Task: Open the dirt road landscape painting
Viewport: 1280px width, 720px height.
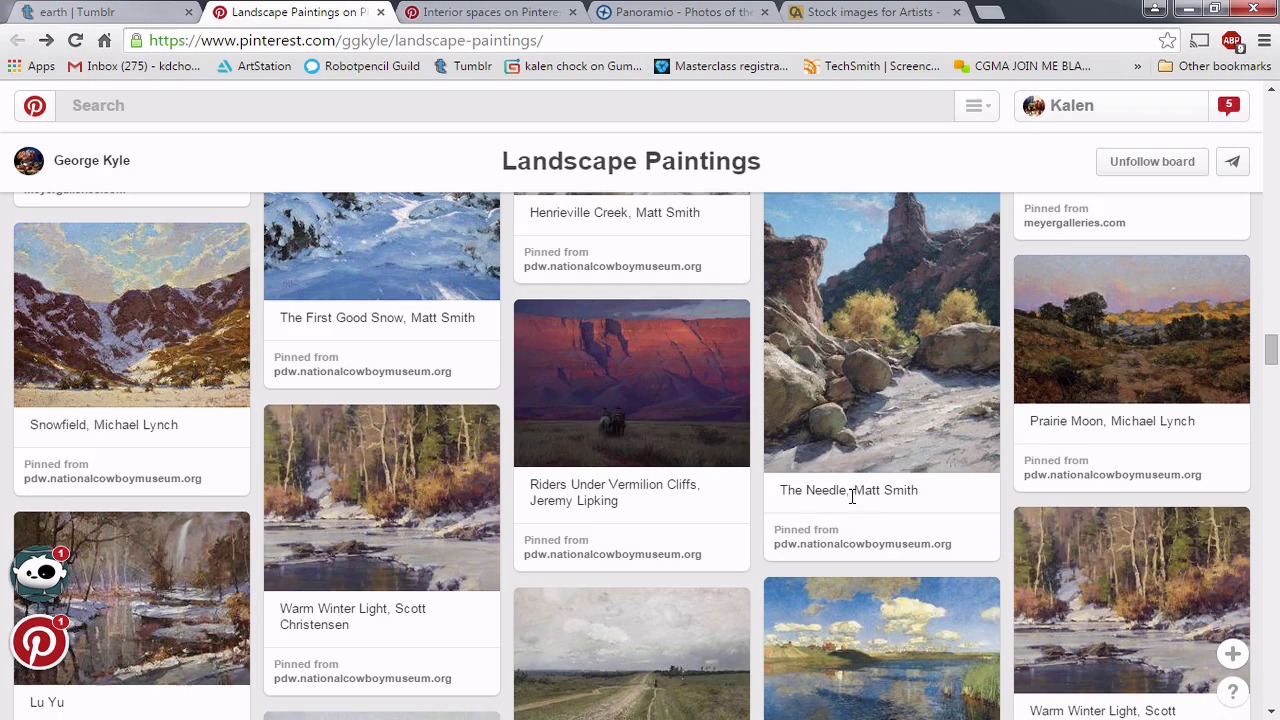Action: tap(632, 654)
